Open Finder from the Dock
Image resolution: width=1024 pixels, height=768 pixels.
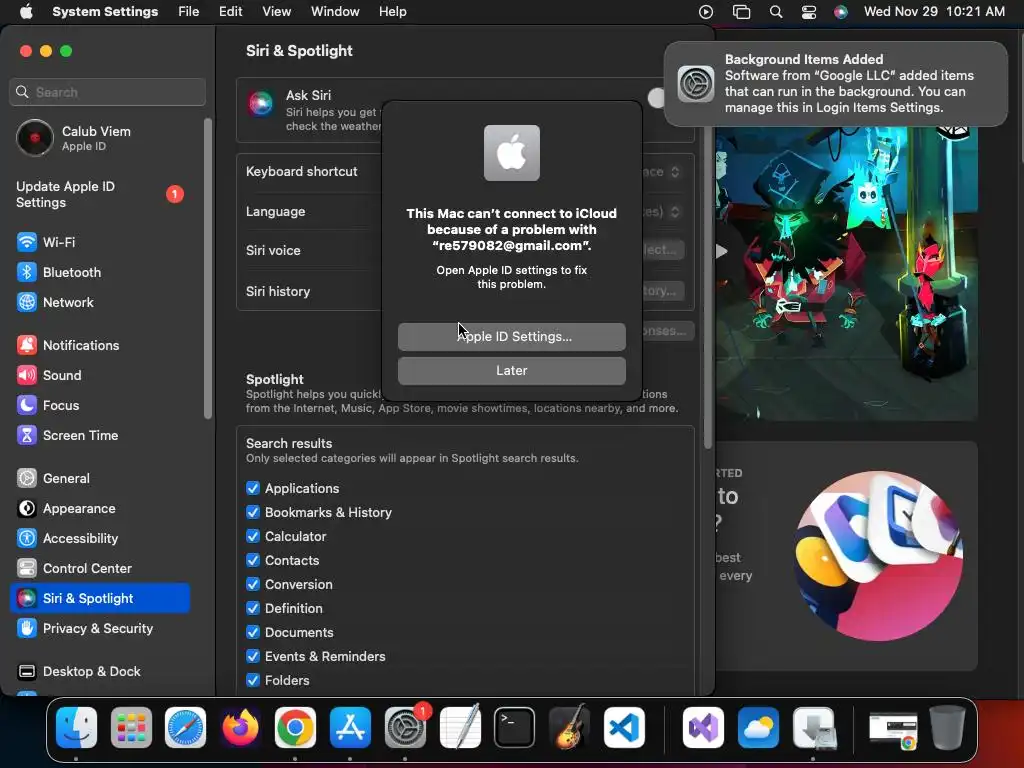[76, 728]
